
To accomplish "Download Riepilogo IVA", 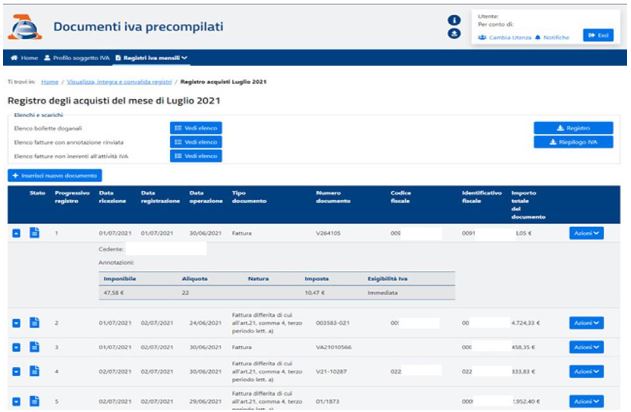I will (x=573, y=142).
